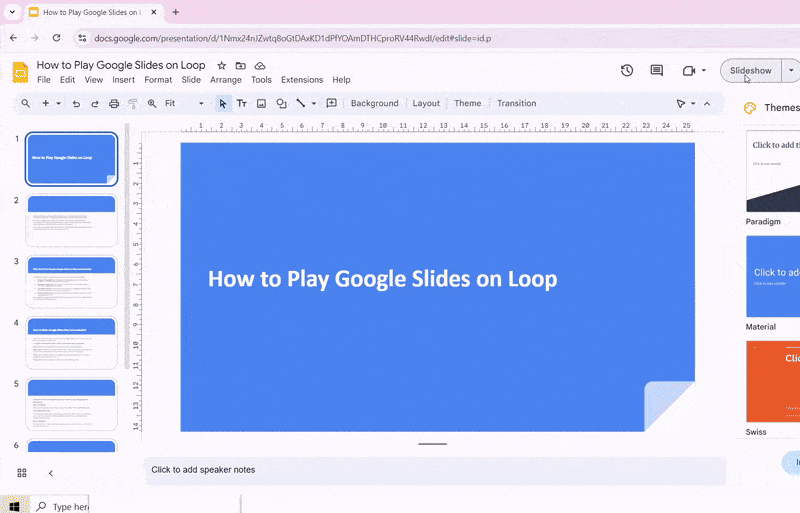Open the Insert menu
Viewport: 800px width, 513px height.
click(x=123, y=80)
